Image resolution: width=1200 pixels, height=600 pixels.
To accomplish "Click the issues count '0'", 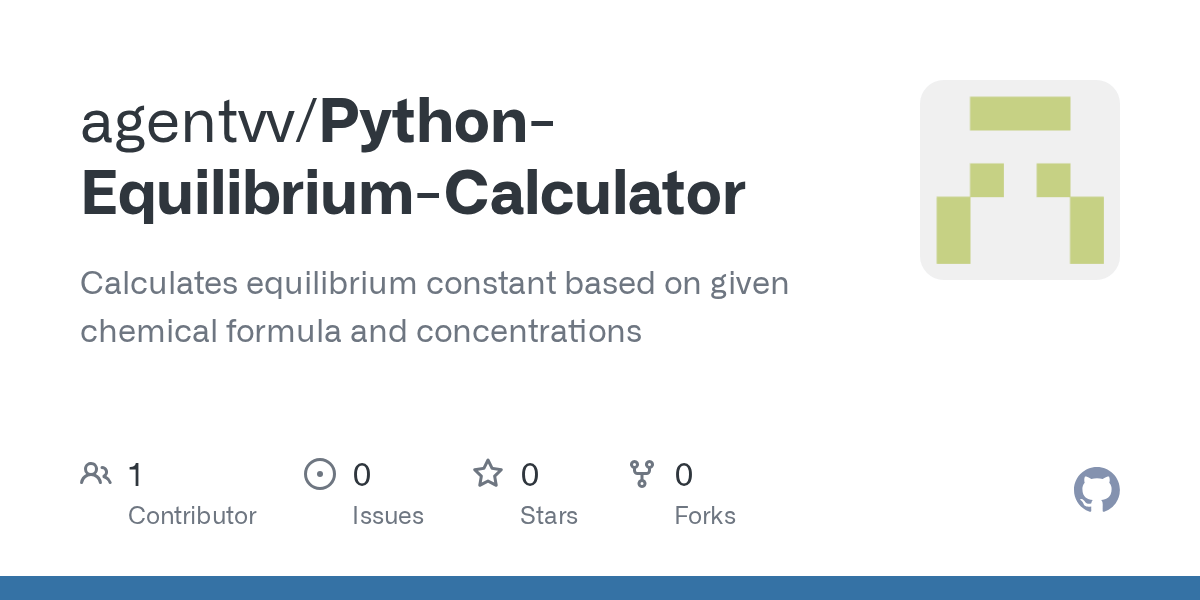I will click(x=362, y=474).
